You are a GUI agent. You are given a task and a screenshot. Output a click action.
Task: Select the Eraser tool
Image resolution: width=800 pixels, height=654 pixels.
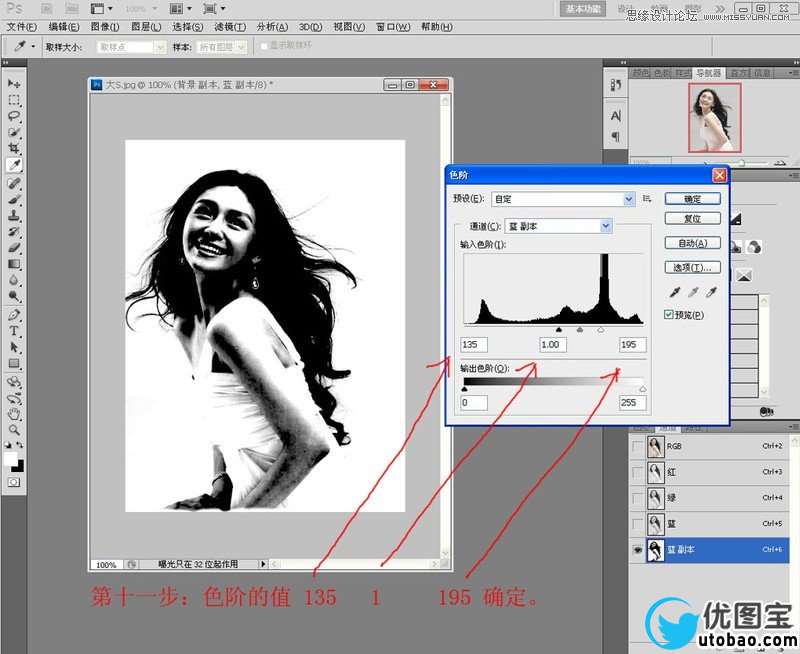pos(14,248)
